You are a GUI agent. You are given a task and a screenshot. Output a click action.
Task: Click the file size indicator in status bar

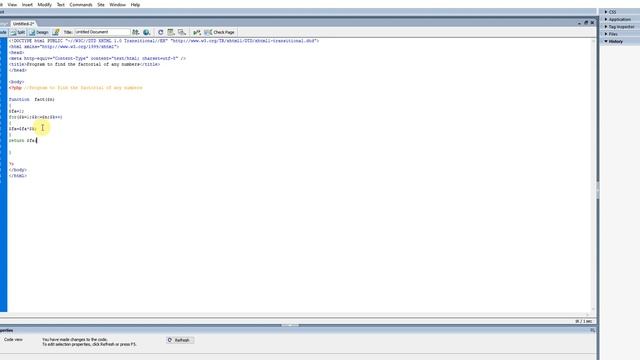pos(583,322)
